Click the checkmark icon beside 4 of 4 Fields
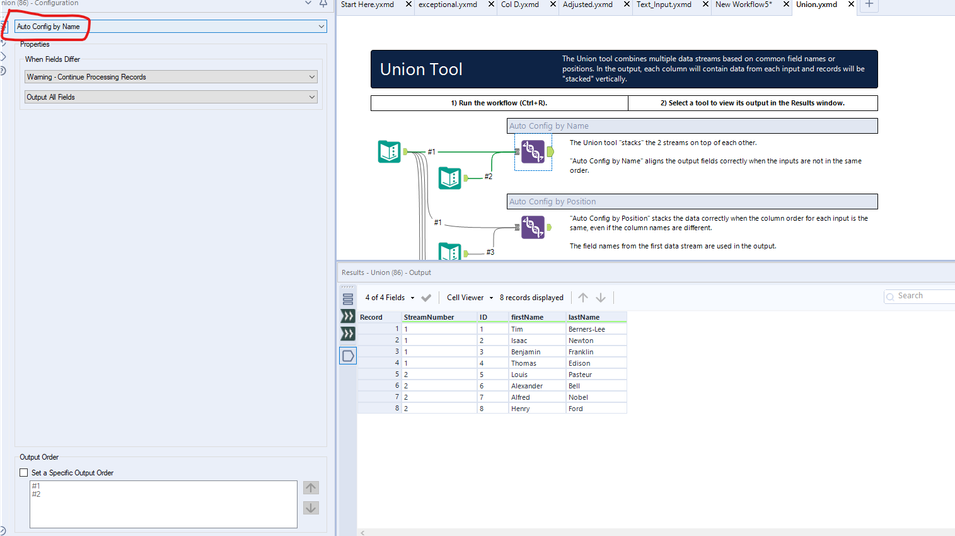The width and height of the screenshot is (955, 536). 426,298
